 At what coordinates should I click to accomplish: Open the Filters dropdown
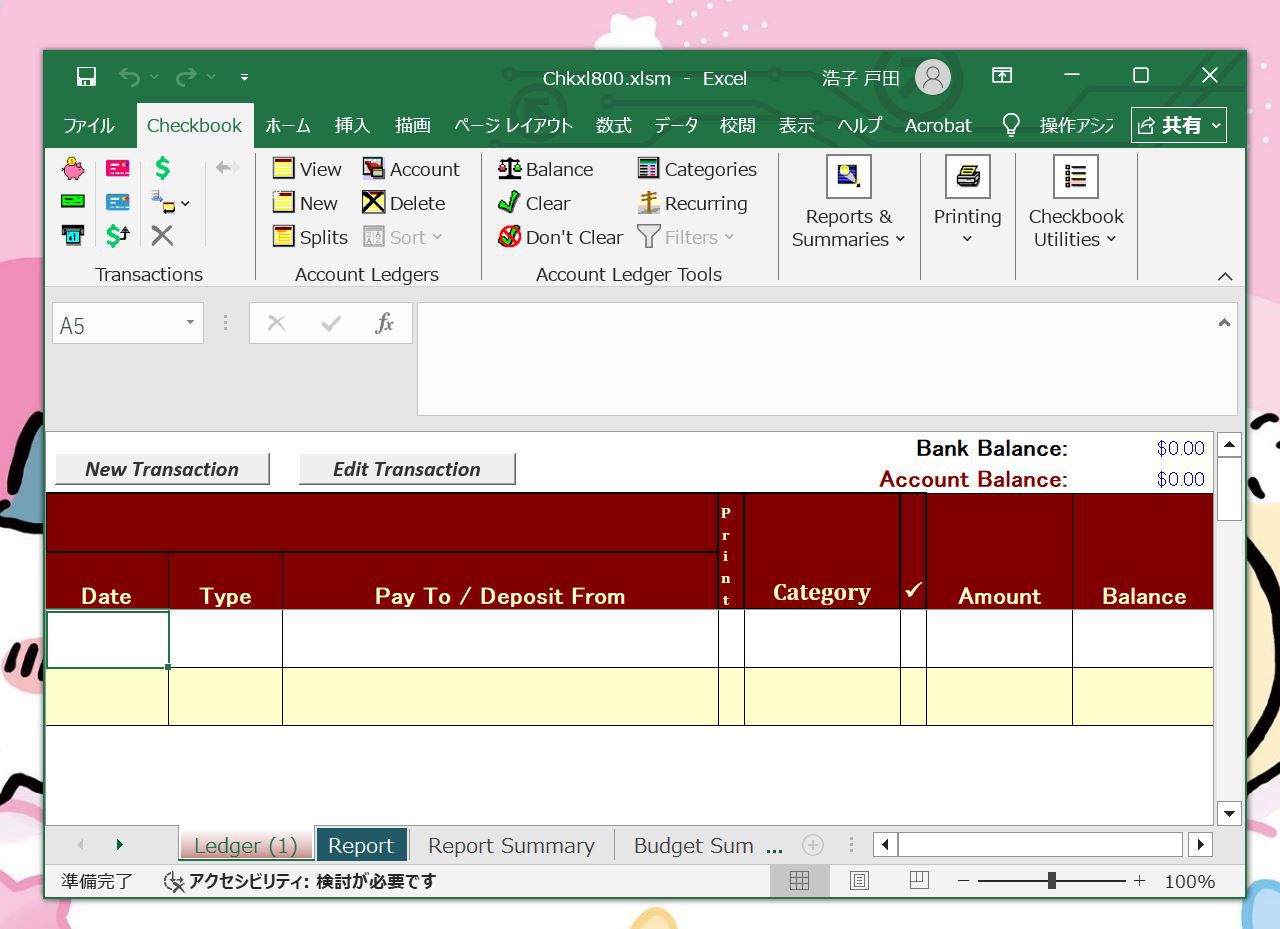(x=686, y=237)
